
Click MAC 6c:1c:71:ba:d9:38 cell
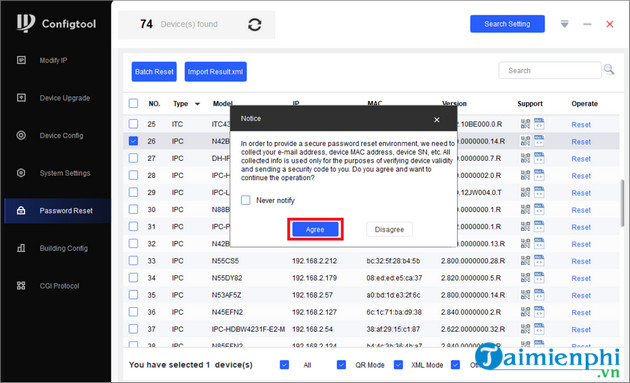tap(394, 312)
